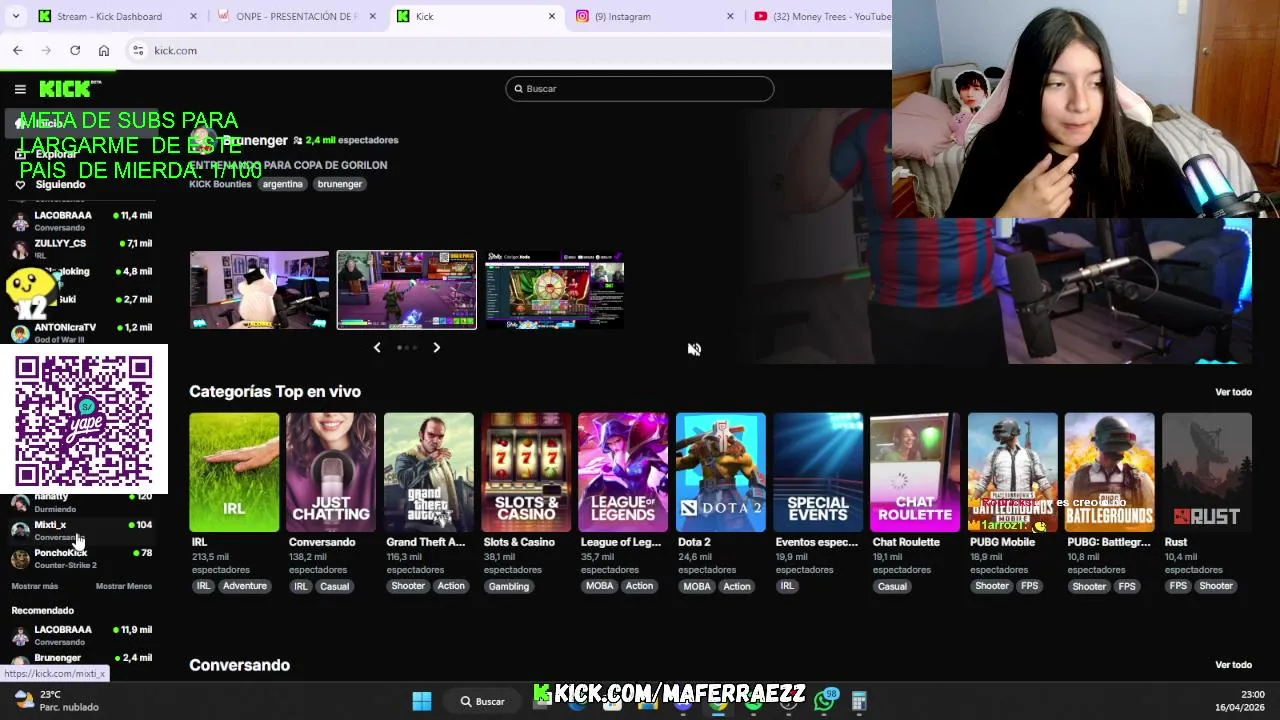Image resolution: width=1280 pixels, height=720 pixels.
Task: Open the Kick hamburger menu
Action: click(20, 89)
